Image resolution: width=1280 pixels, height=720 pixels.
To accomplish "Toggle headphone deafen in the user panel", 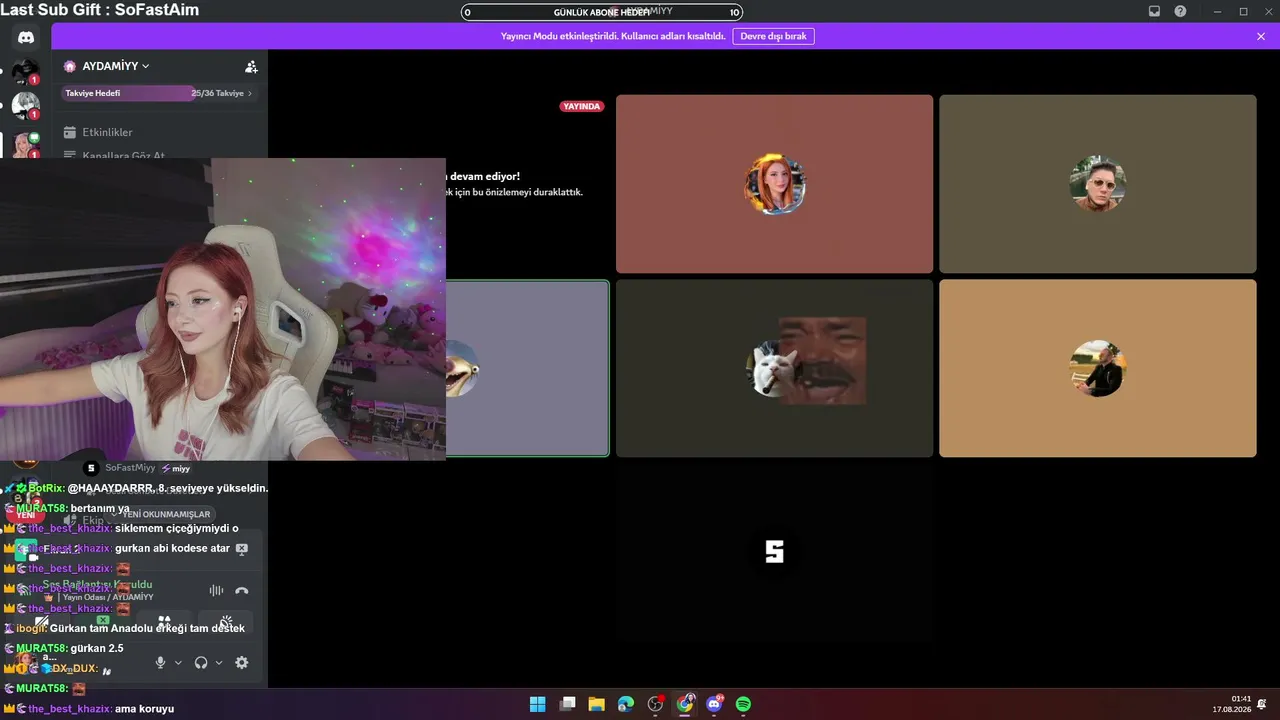I will pyautogui.click(x=201, y=662).
